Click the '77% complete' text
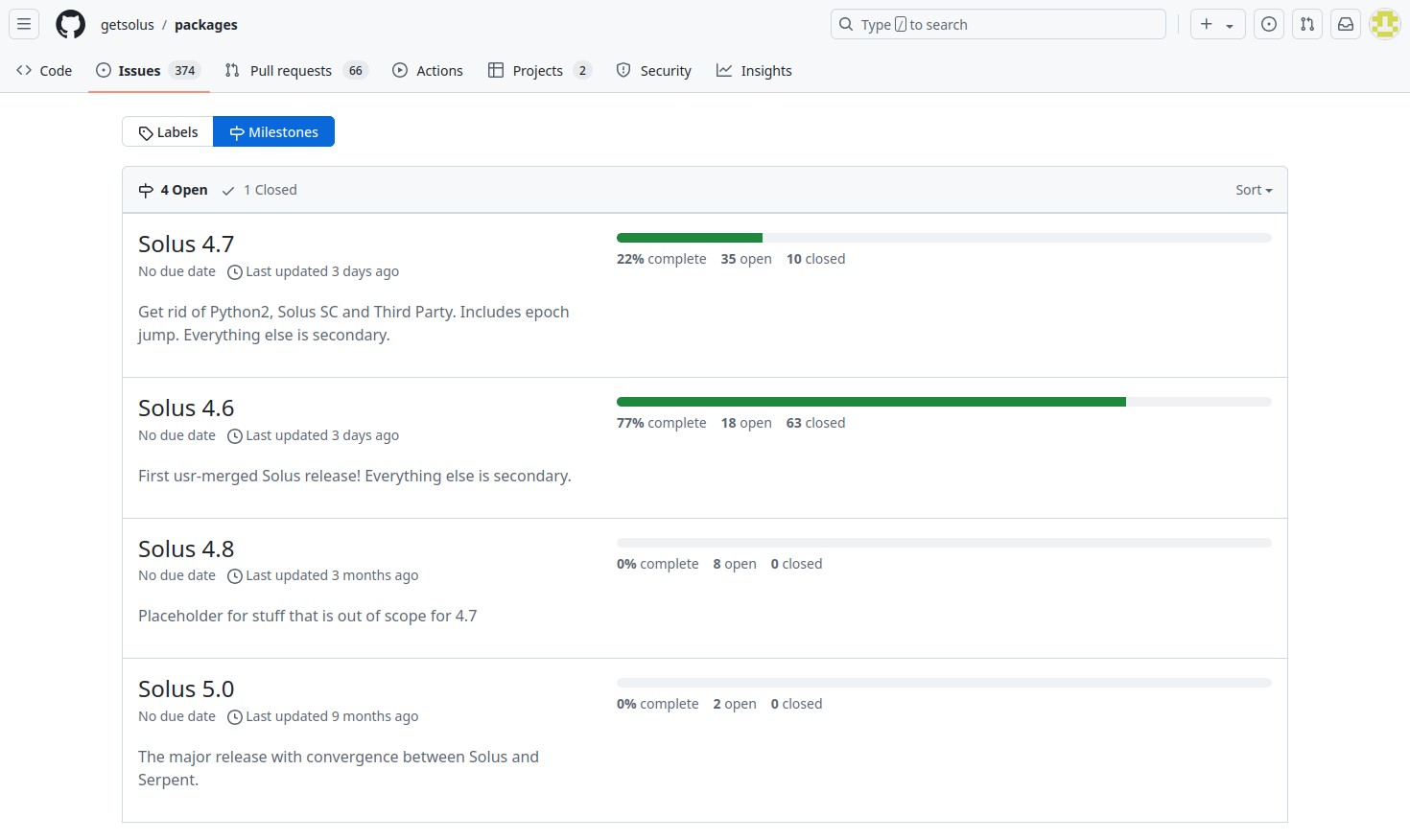 tap(661, 423)
